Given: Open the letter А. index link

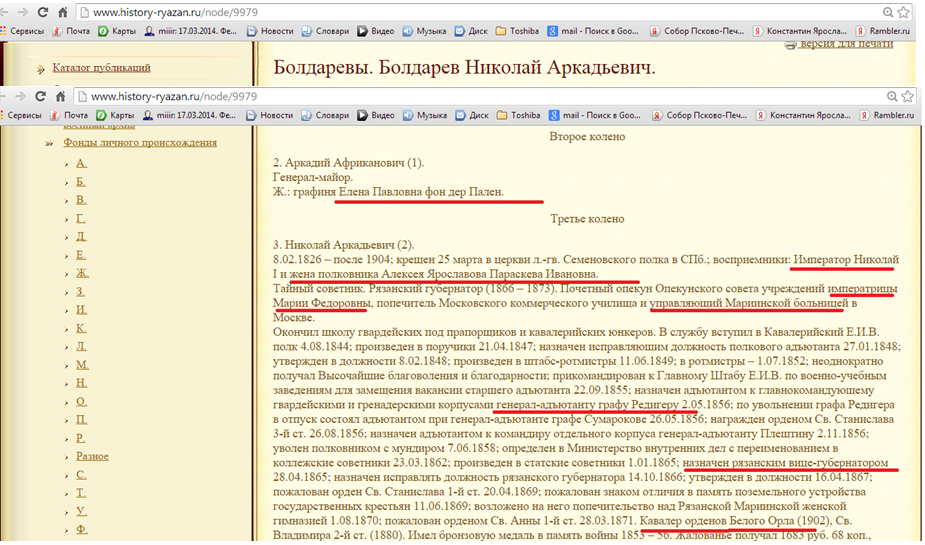Looking at the screenshot, I should 81,163.
